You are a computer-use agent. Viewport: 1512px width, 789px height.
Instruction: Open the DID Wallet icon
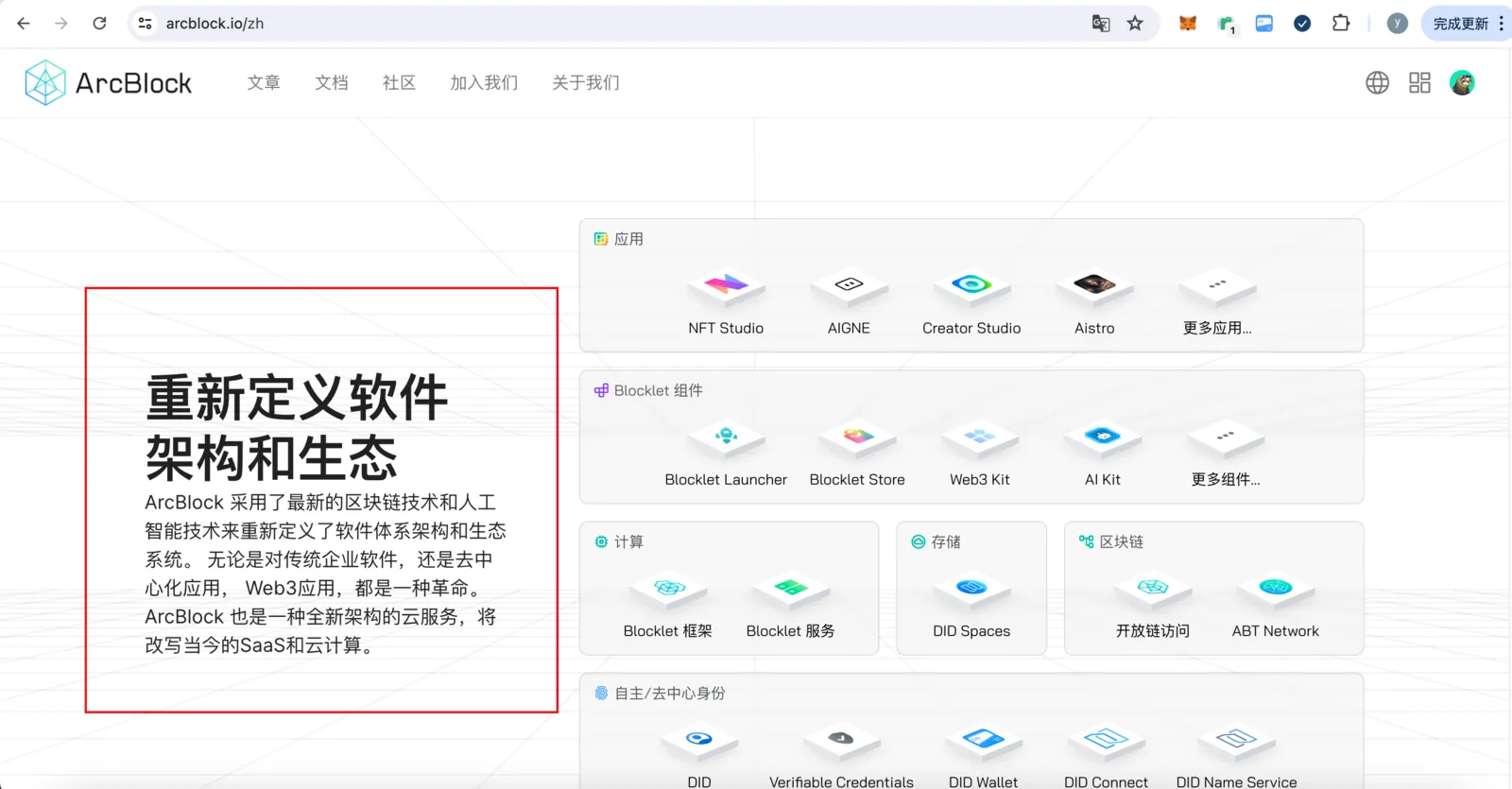[x=983, y=740]
